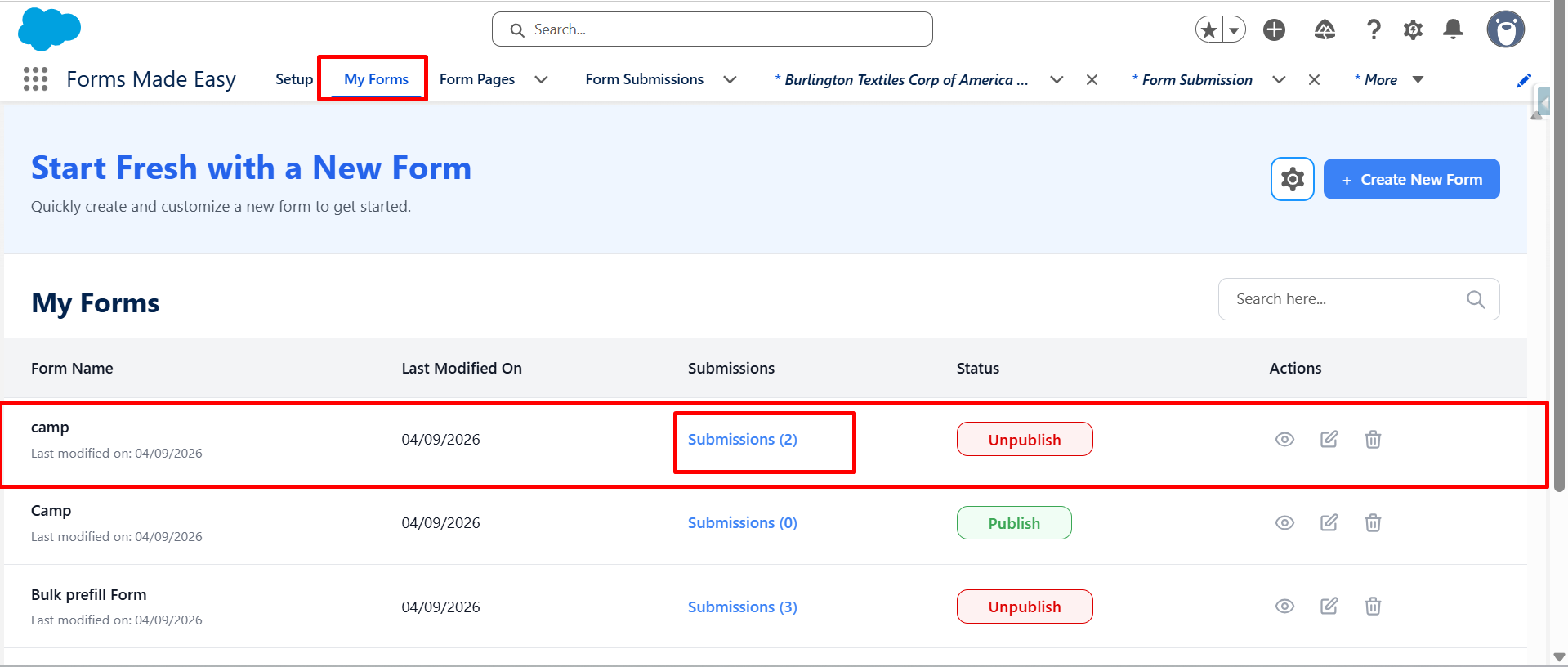The height and width of the screenshot is (667, 1568).
Task: Publish the Camp form
Action: pos(1013,523)
